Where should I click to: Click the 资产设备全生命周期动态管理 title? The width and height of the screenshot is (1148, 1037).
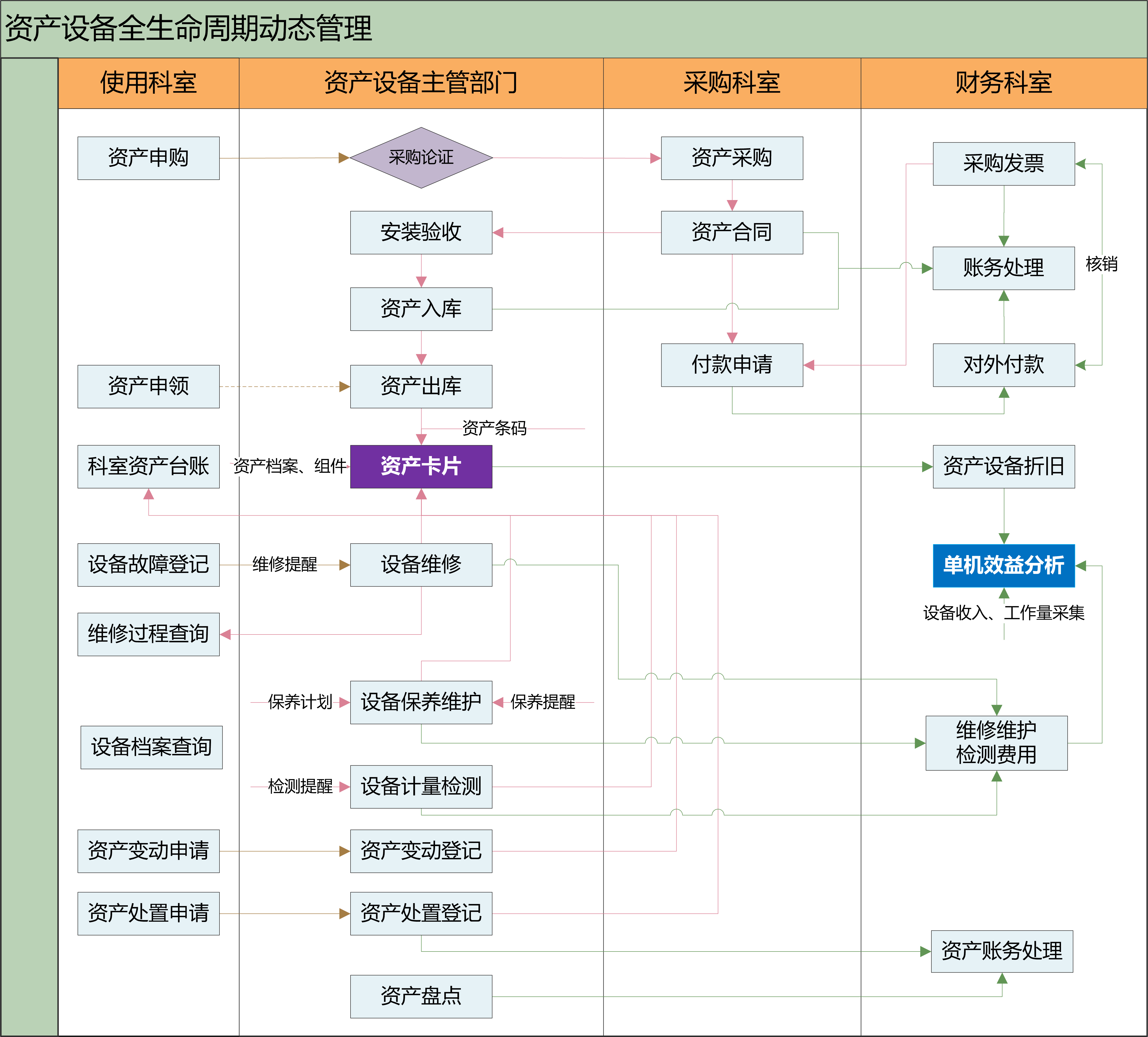tap(188, 29)
